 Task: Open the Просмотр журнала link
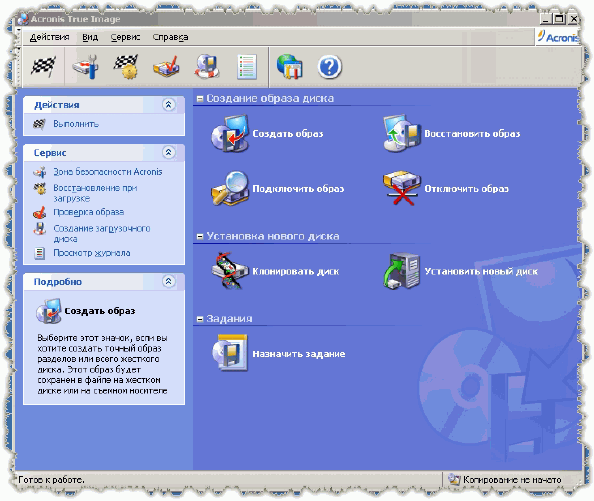point(92,253)
